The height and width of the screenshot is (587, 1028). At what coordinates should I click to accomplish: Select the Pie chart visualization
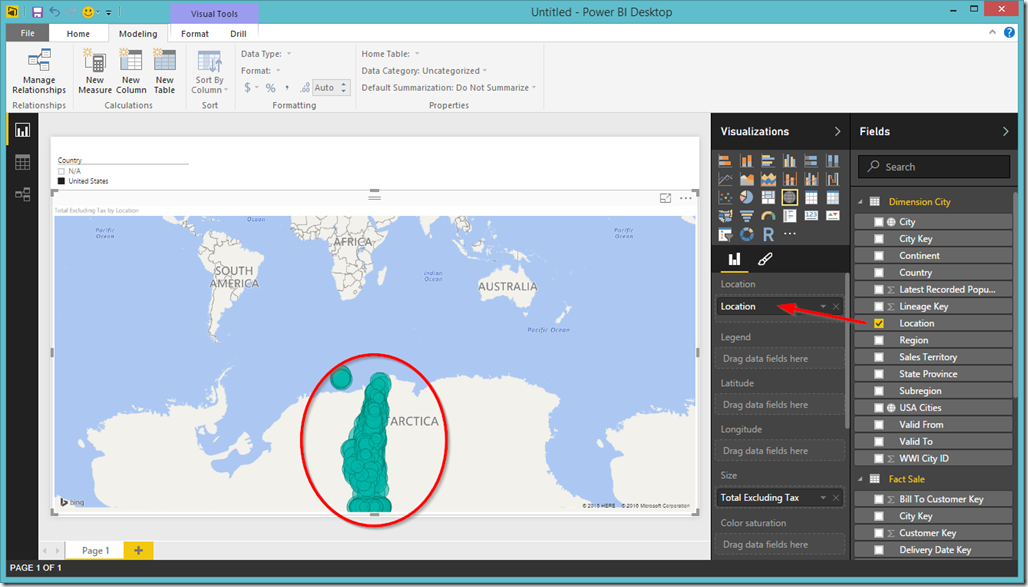[x=747, y=197]
